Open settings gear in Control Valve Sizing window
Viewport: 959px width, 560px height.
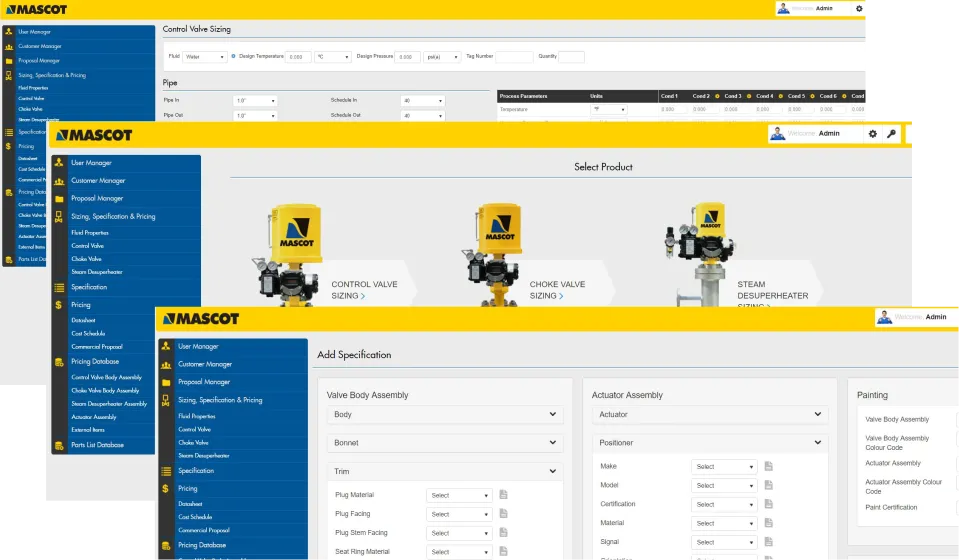tap(859, 9)
